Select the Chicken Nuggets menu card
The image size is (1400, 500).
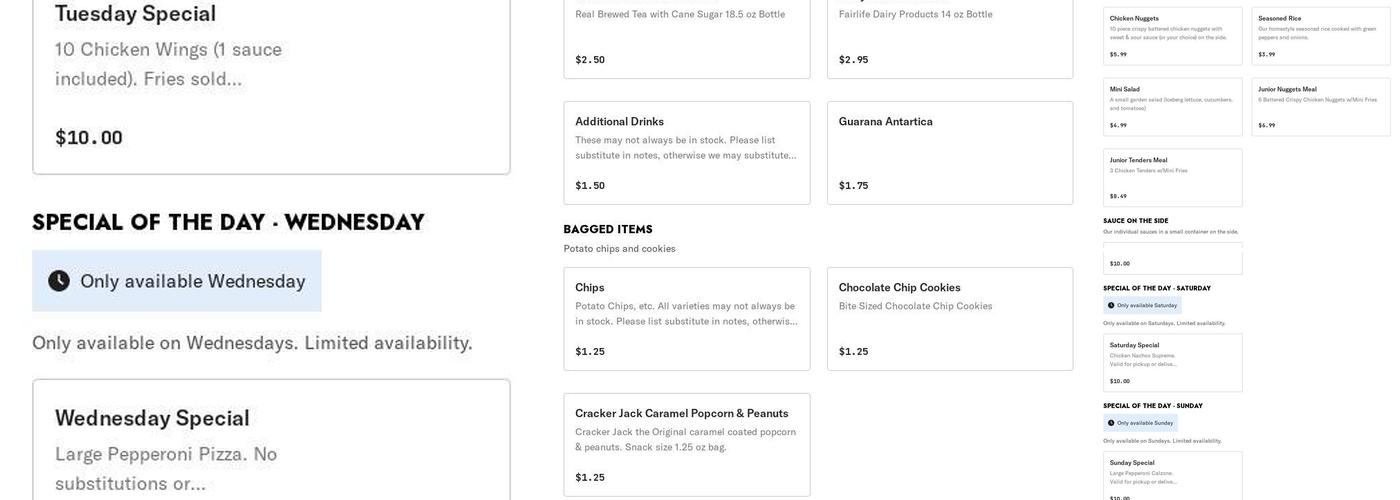1172,36
